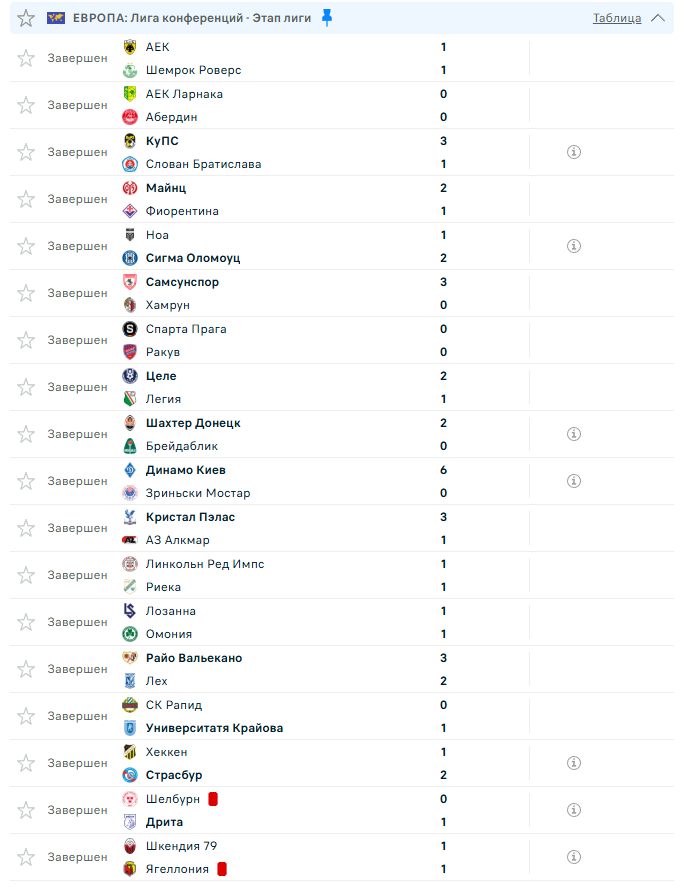Viewport: 684px width, 889px height.
Task: Favorite the whole Лига конференций league star
Action: coord(26,18)
